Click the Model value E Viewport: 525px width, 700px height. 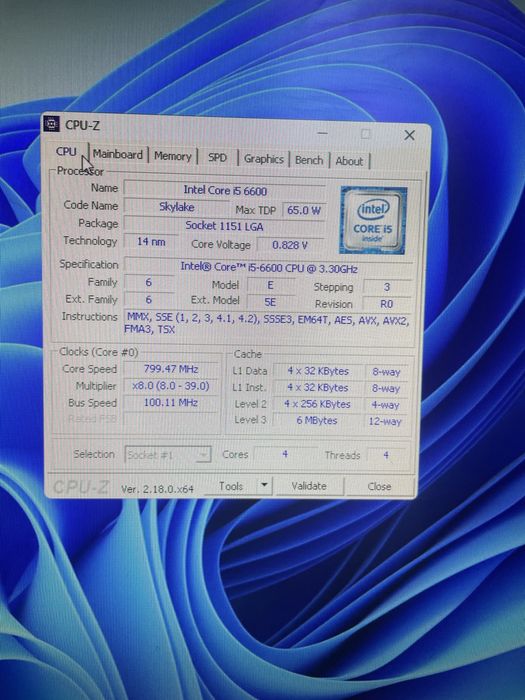pos(270,285)
